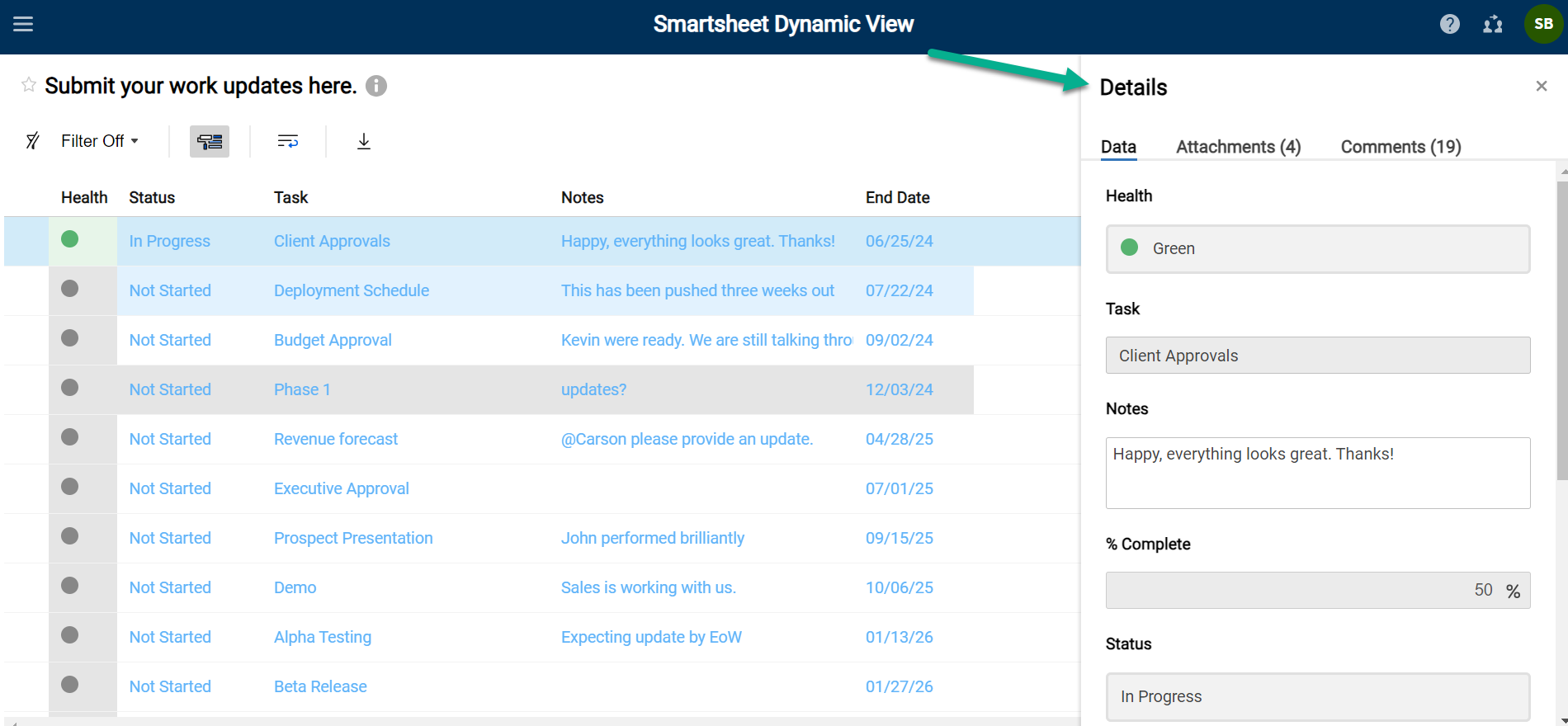Favorite this view with the star icon
The width and height of the screenshot is (1568, 726).
29,85
